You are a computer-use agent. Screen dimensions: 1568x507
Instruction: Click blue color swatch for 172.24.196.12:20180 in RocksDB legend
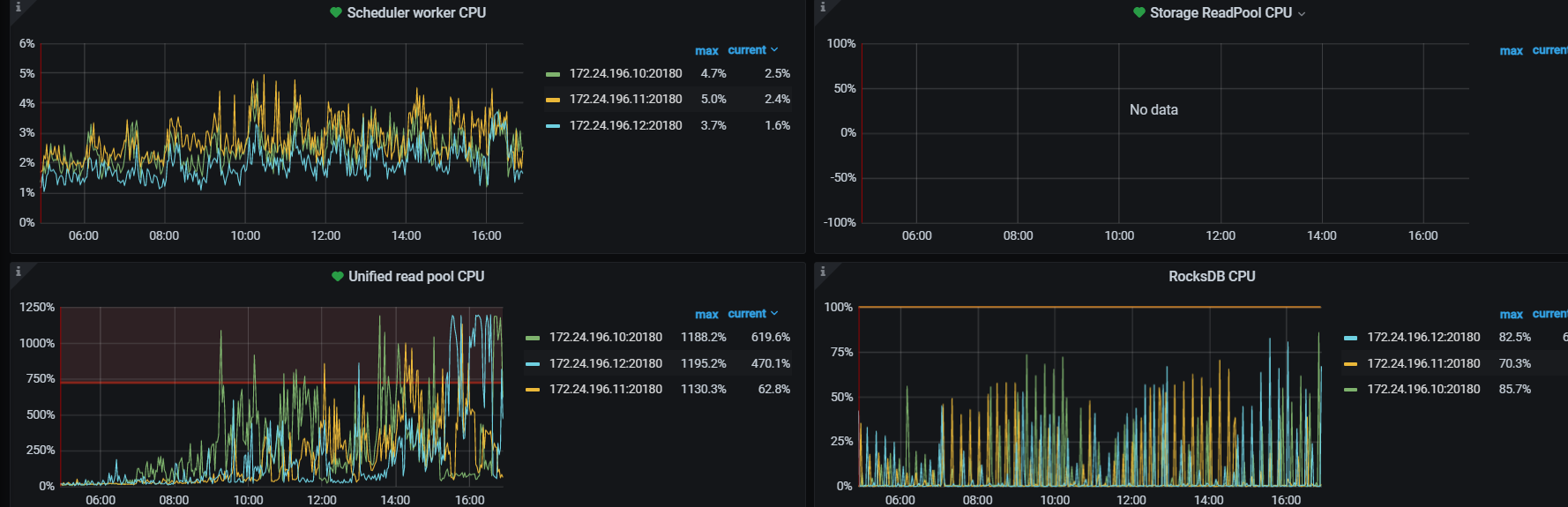(x=1350, y=338)
